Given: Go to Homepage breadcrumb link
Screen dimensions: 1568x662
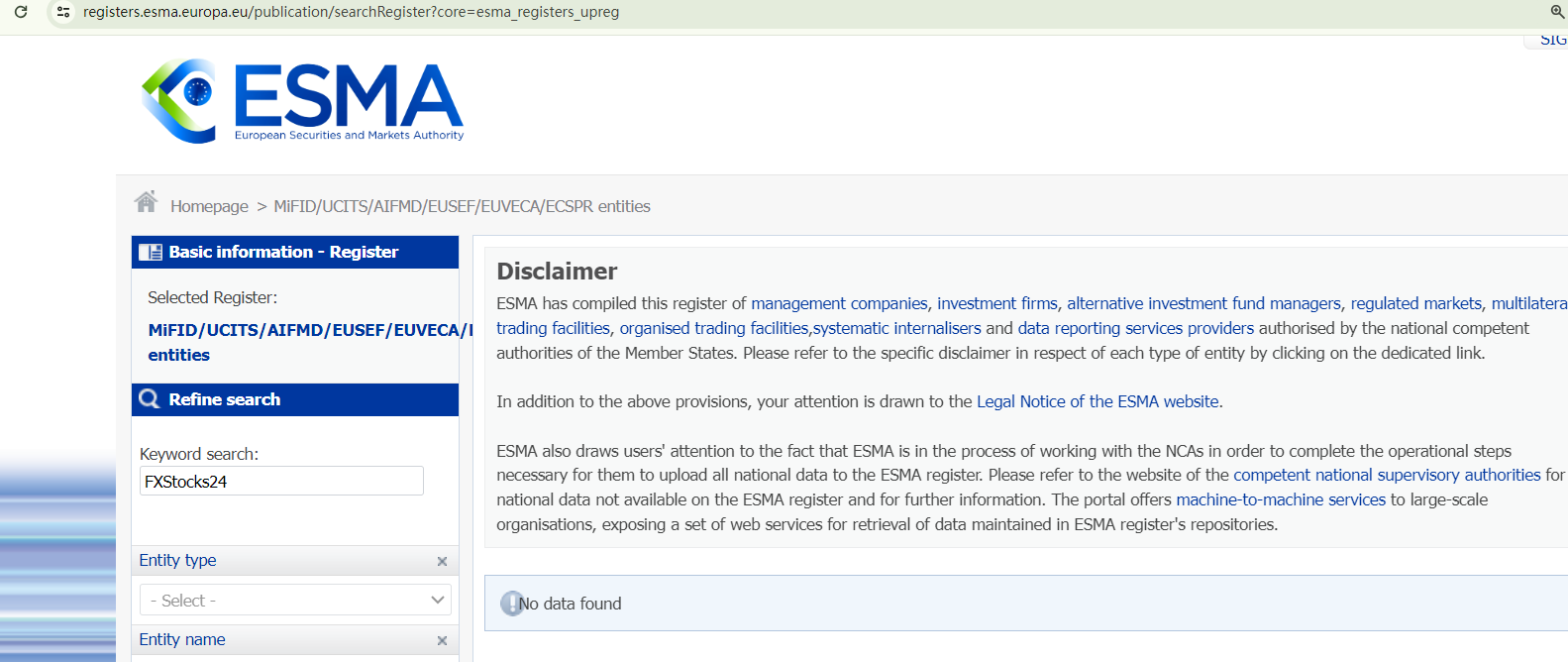Looking at the screenshot, I should click(209, 206).
